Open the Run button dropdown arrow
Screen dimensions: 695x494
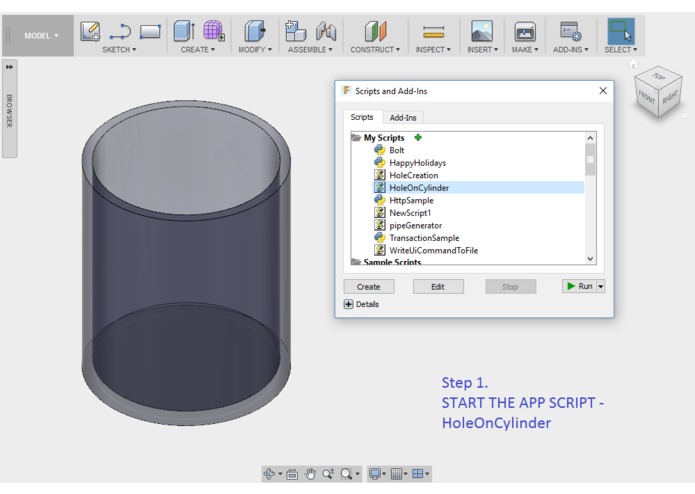tap(601, 287)
